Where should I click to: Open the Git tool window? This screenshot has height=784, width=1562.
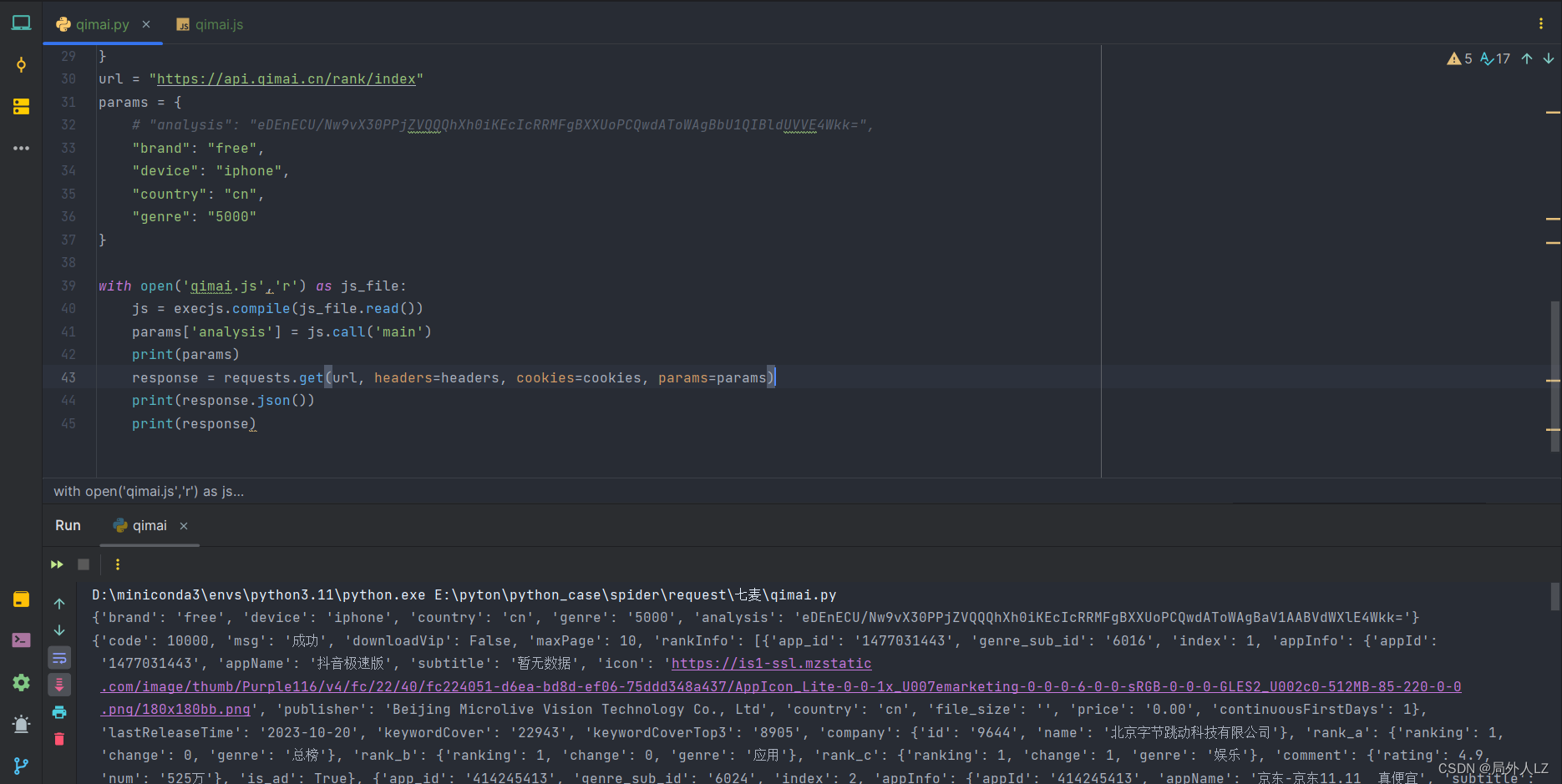coord(21,765)
